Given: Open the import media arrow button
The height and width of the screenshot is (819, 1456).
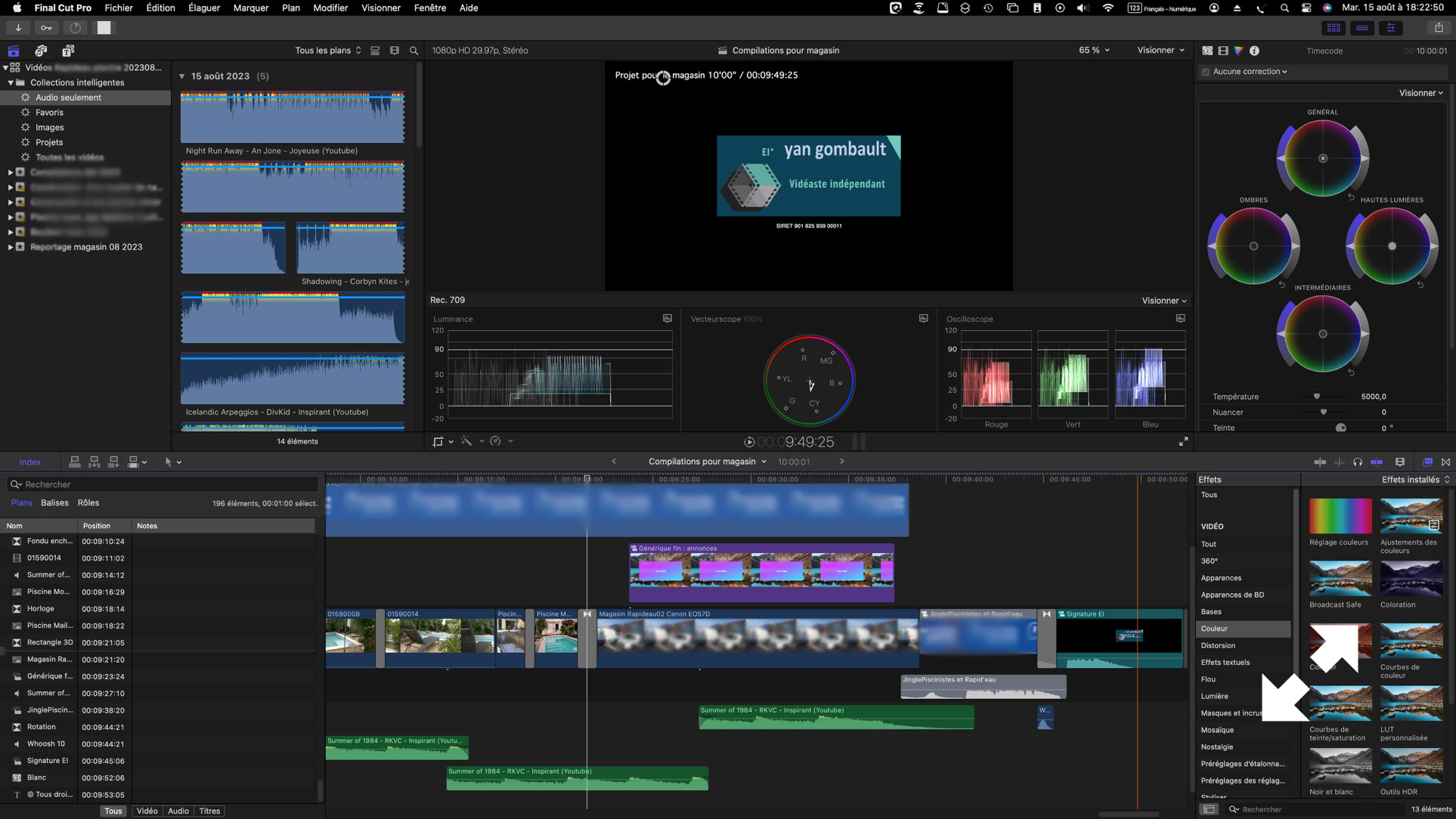Looking at the screenshot, I should click(x=17, y=28).
